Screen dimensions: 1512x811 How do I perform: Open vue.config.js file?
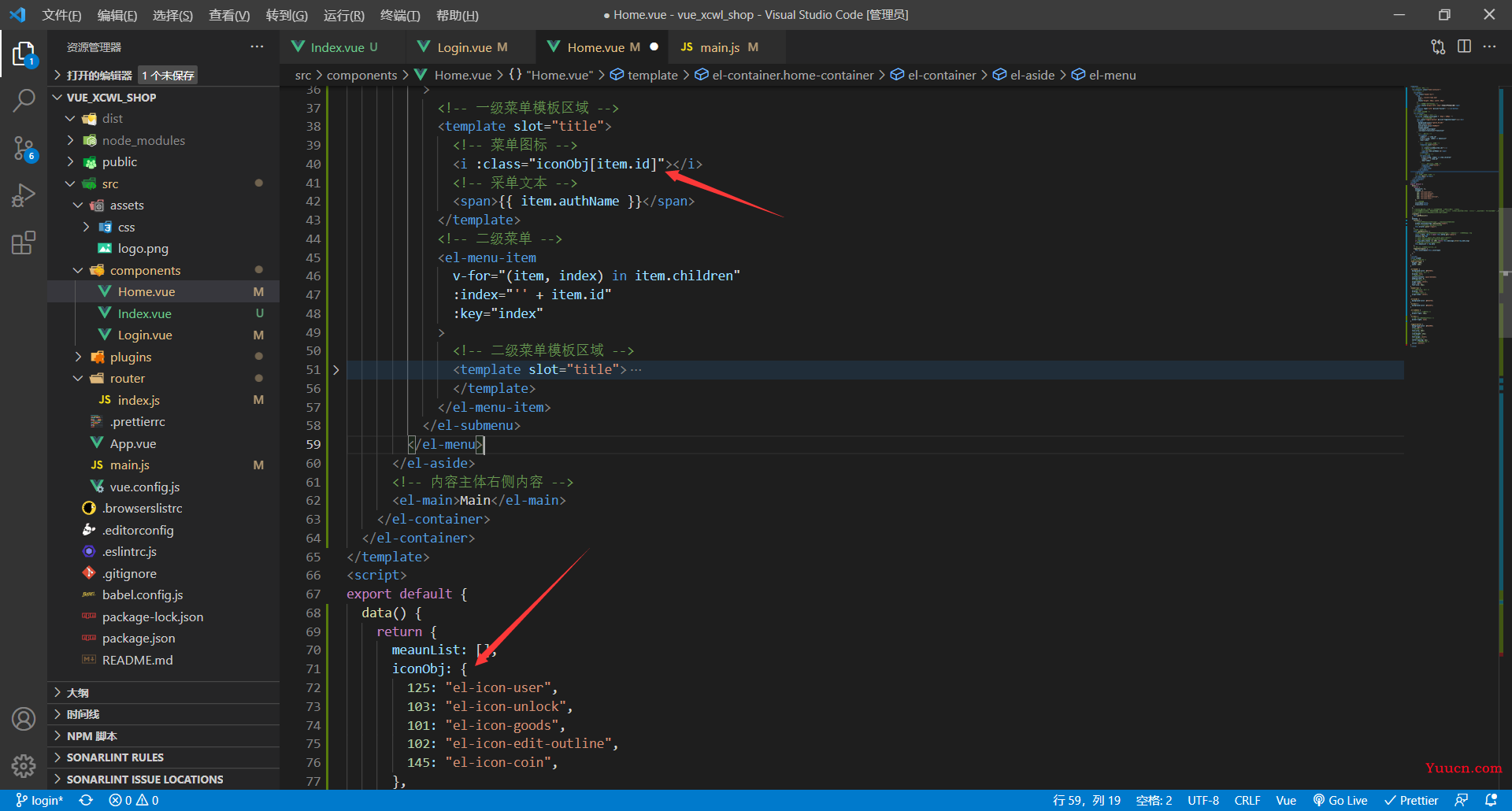click(x=144, y=487)
